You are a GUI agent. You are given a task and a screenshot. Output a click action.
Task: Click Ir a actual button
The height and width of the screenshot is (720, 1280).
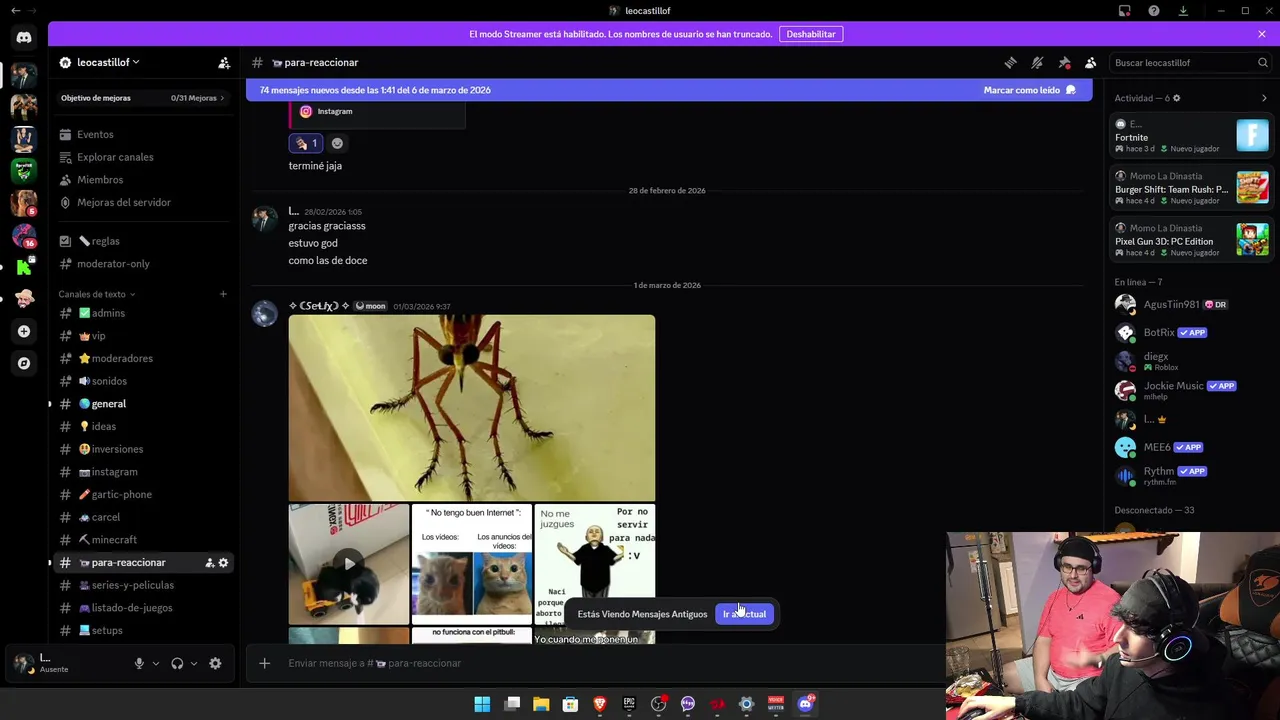pyautogui.click(x=745, y=614)
